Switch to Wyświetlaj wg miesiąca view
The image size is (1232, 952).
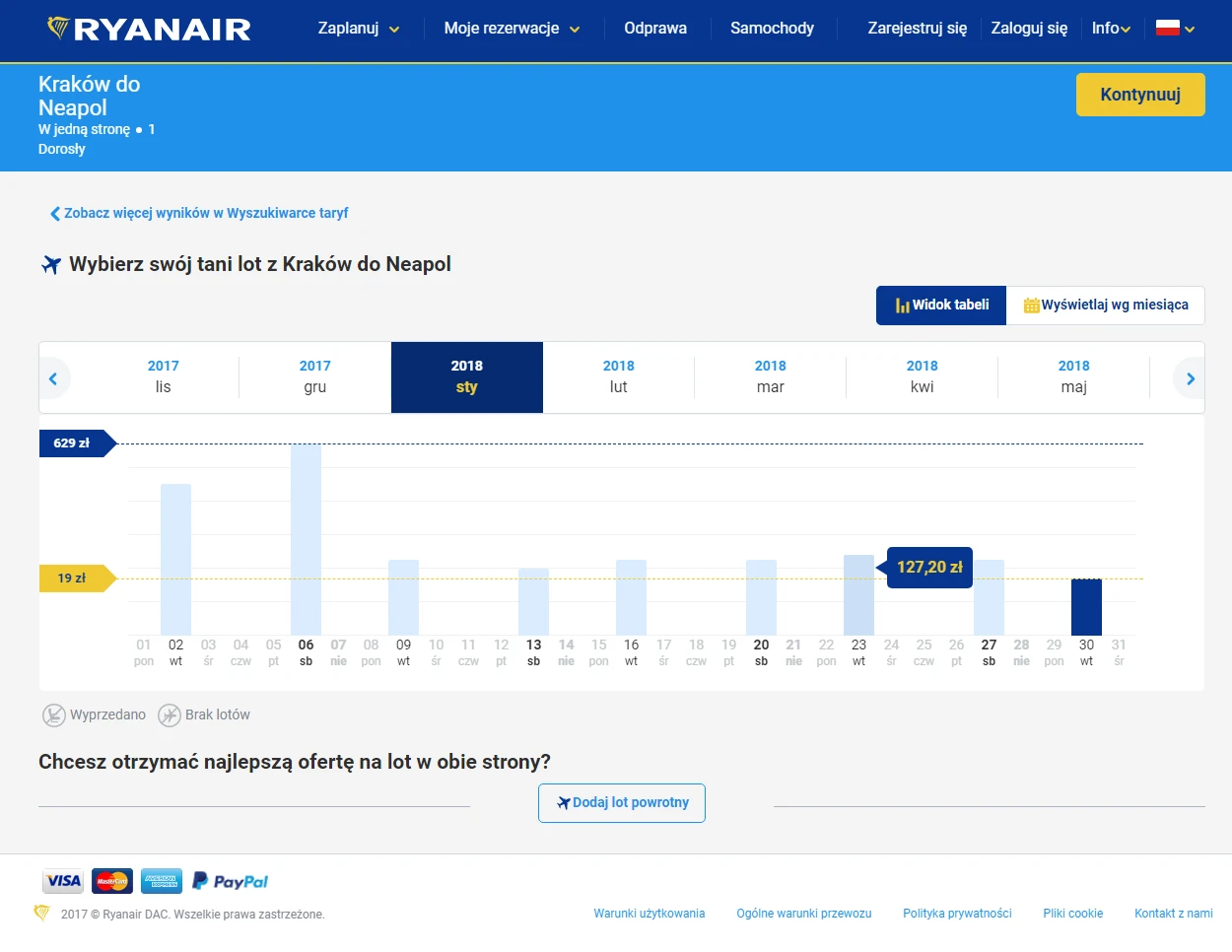pos(1106,306)
